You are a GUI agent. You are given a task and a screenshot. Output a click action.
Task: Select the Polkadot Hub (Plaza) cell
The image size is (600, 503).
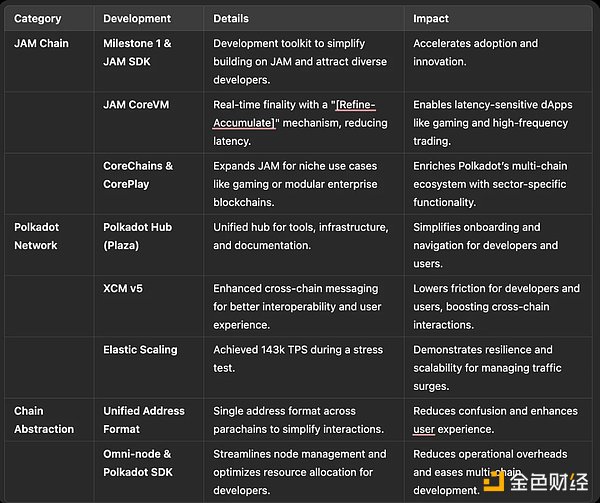[139, 236]
